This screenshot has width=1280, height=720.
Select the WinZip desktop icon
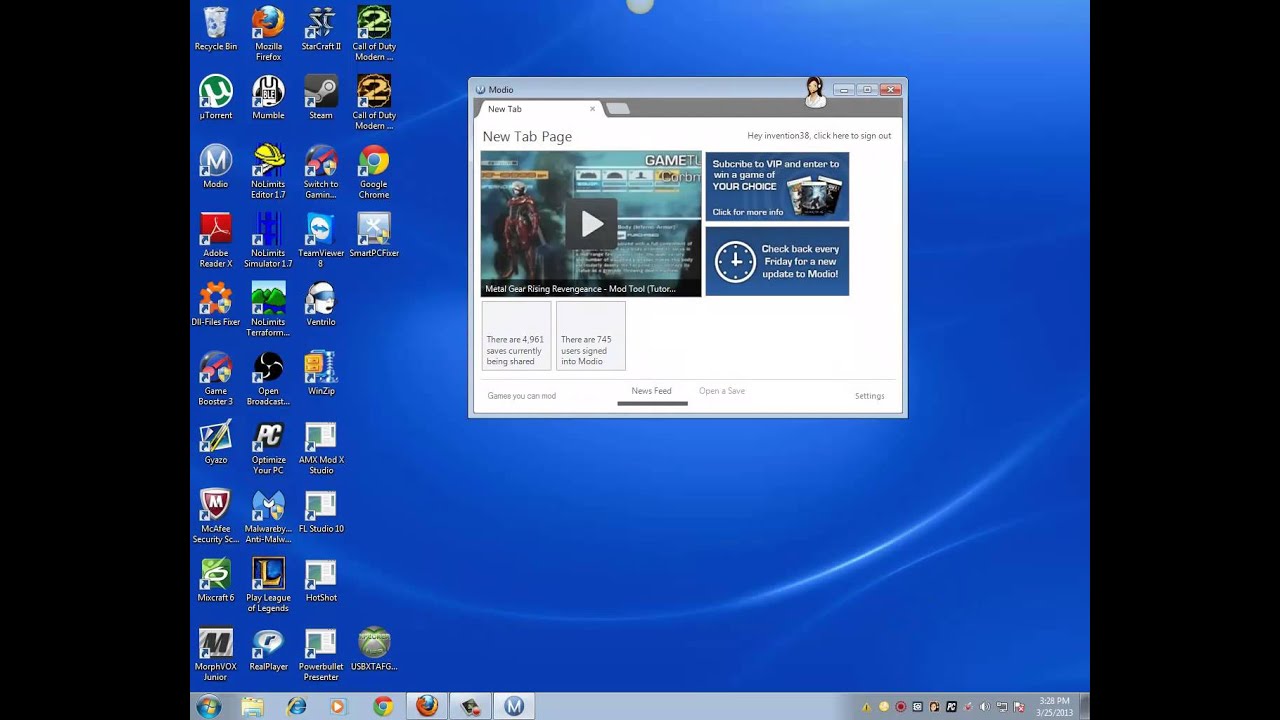321,374
